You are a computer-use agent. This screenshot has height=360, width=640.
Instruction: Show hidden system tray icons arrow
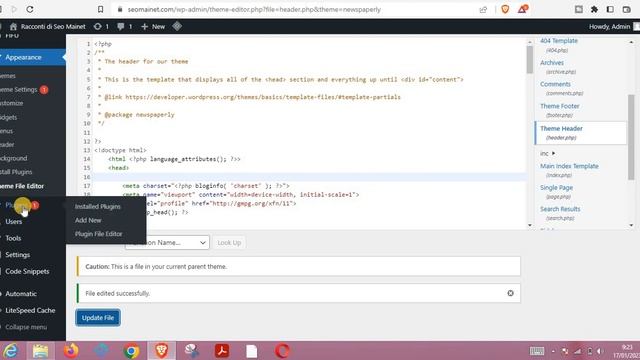click(553, 351)
